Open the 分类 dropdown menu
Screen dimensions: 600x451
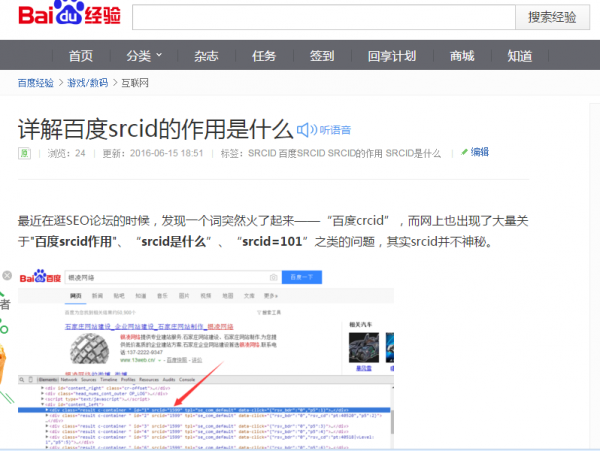click(144, 56)
